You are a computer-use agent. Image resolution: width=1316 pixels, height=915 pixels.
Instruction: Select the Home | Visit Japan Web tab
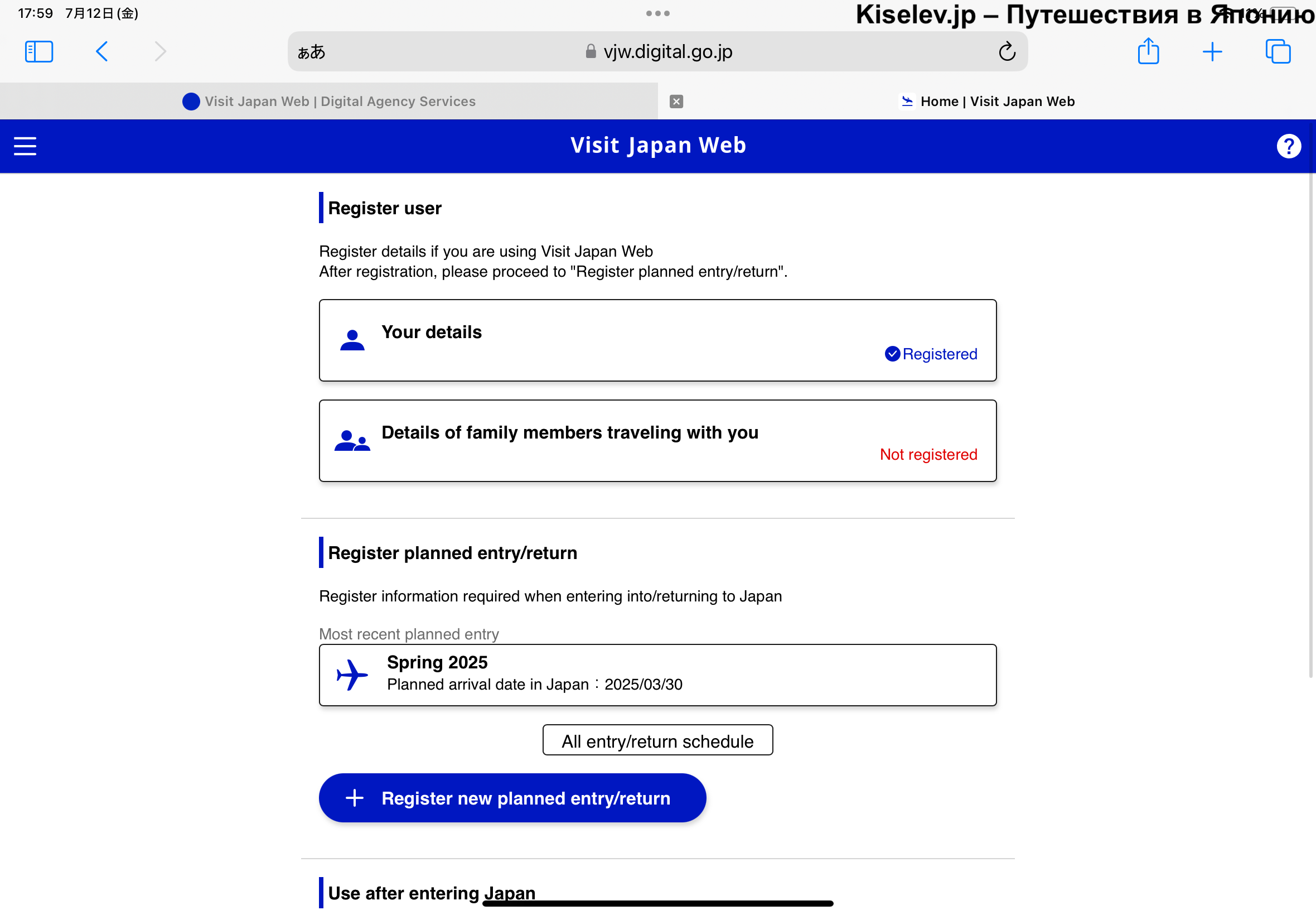987,102
